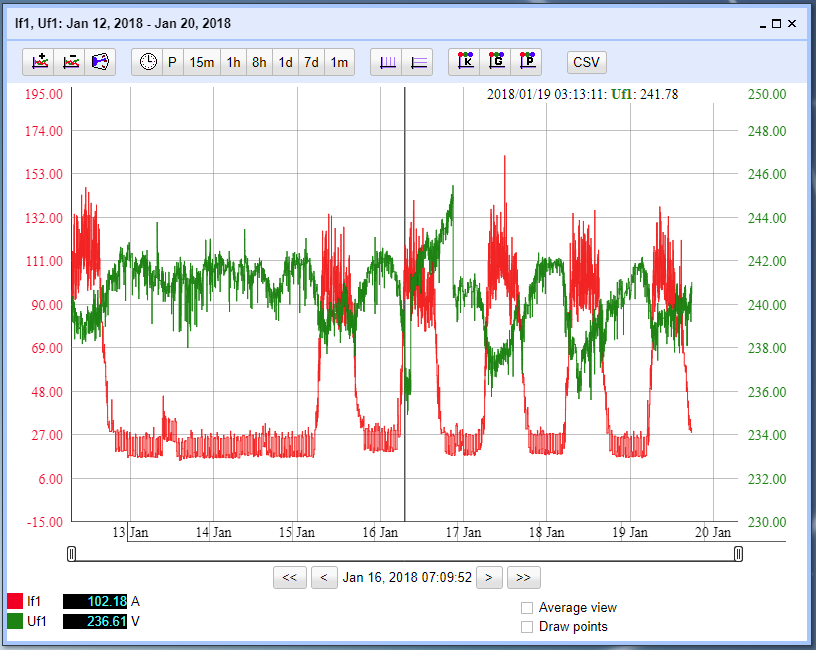Click the green Uf1 color swatch
The height and width of the screenshot is (650, 816).
click(x=15, y=621)
